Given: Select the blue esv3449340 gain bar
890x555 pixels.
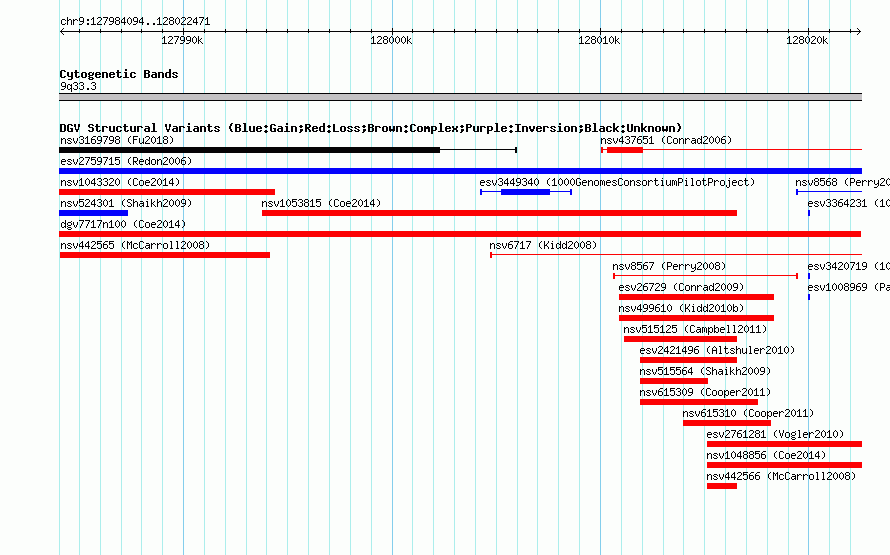Looking at the screenshot, I should click(x=526, y=192).
